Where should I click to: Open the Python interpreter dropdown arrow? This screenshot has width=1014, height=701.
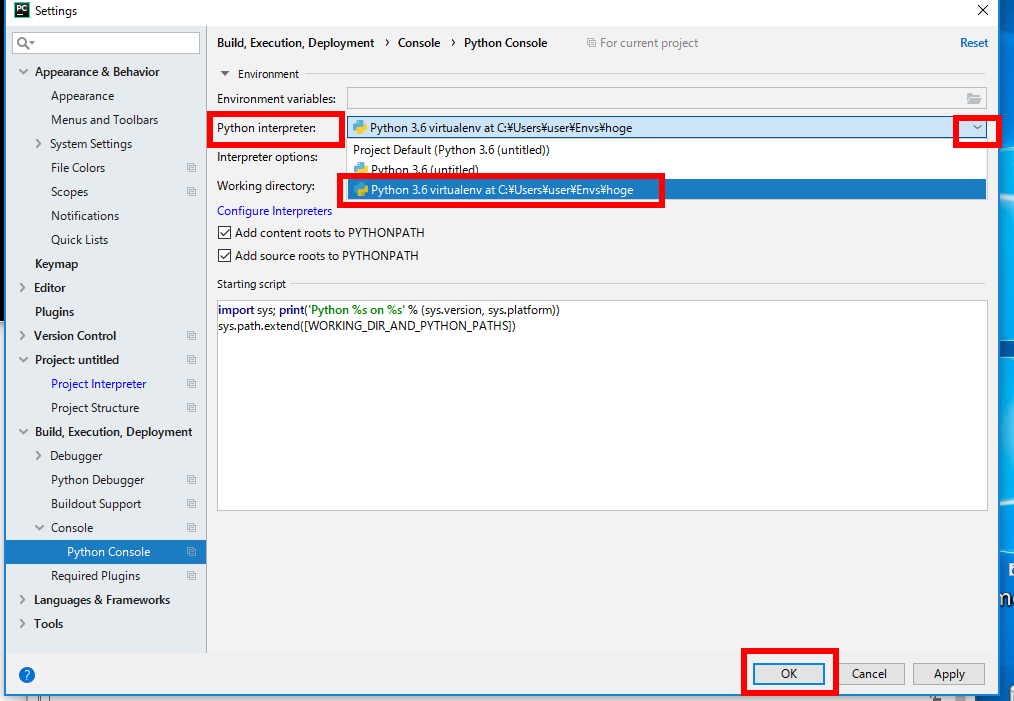977,128
